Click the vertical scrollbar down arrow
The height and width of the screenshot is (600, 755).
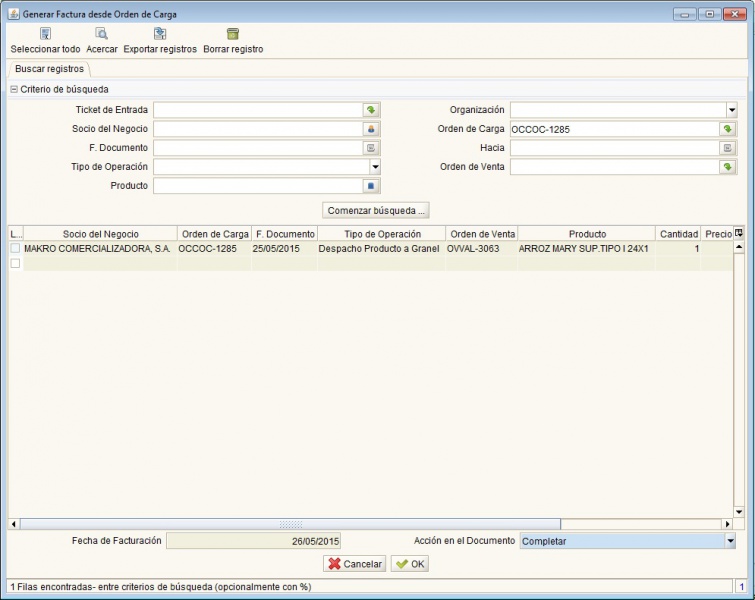click(x=739, y=512)
